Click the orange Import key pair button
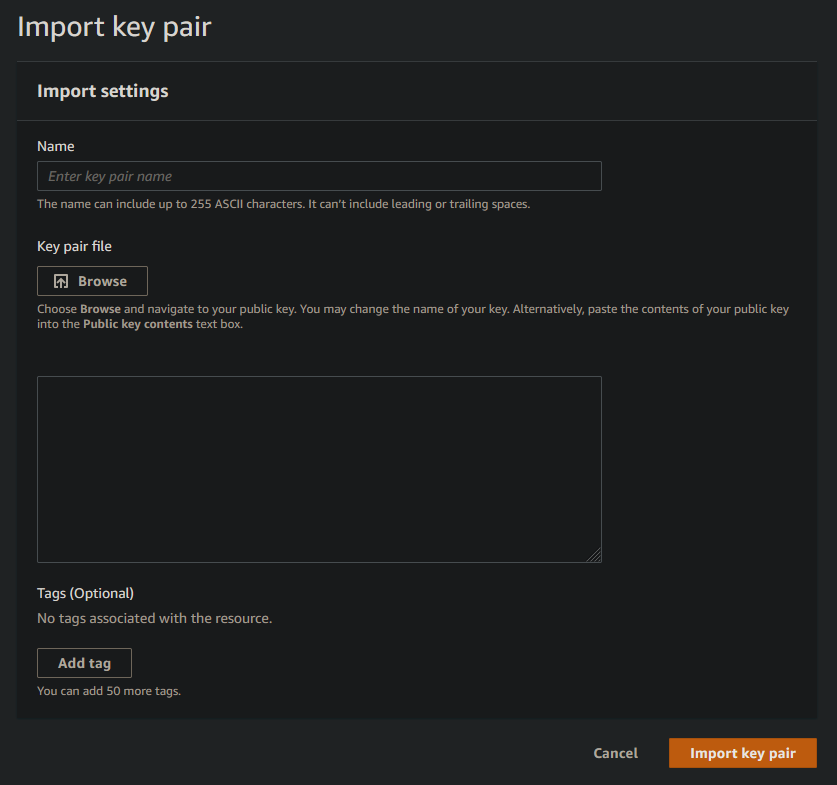The width and height of the screenshot is (837, 785). 743,753
